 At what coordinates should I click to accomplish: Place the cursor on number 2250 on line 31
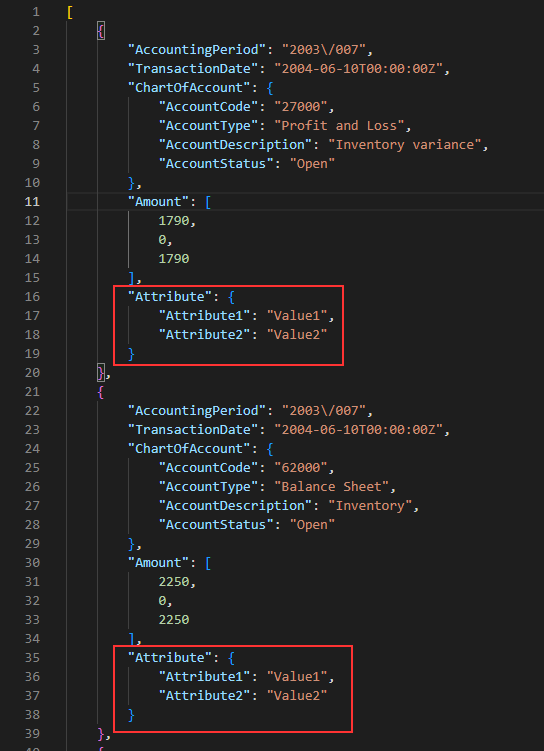(174, 582)
